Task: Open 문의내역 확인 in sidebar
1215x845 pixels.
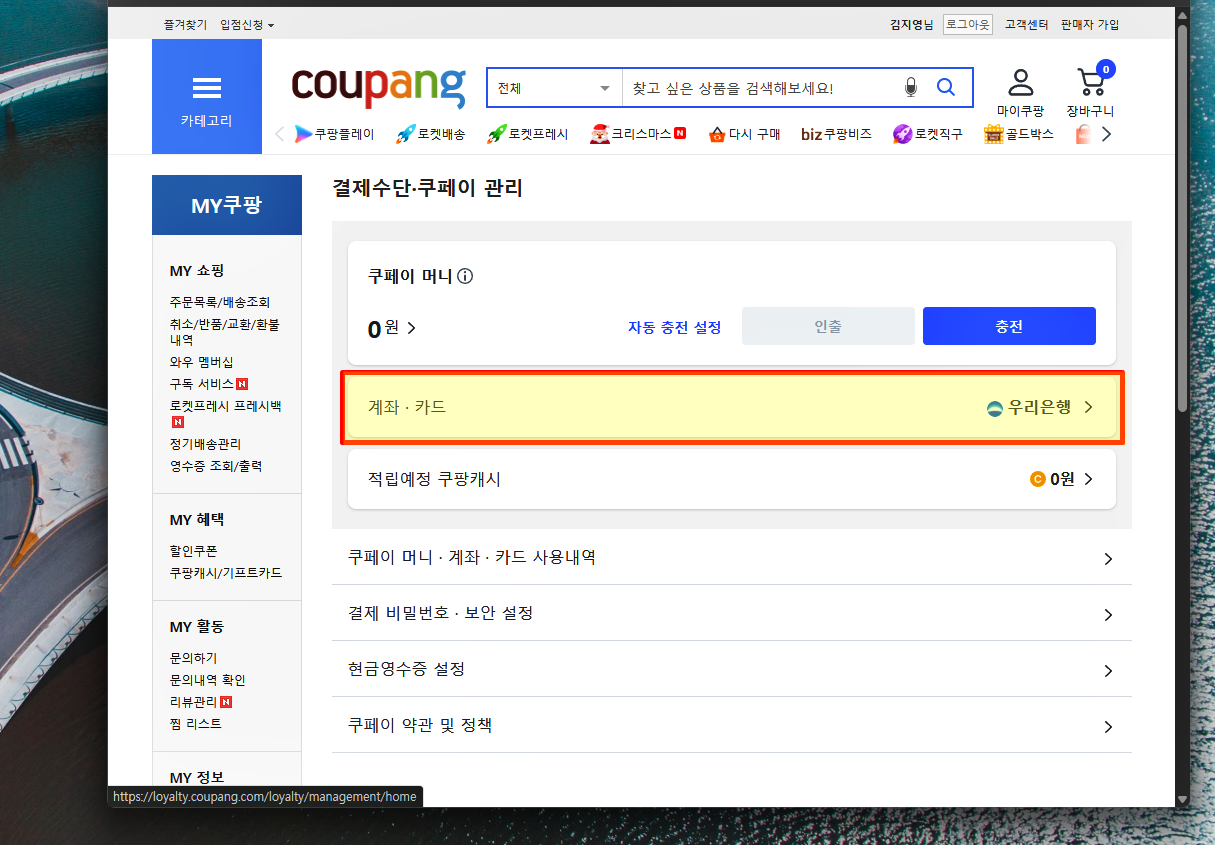Action: 208,680
